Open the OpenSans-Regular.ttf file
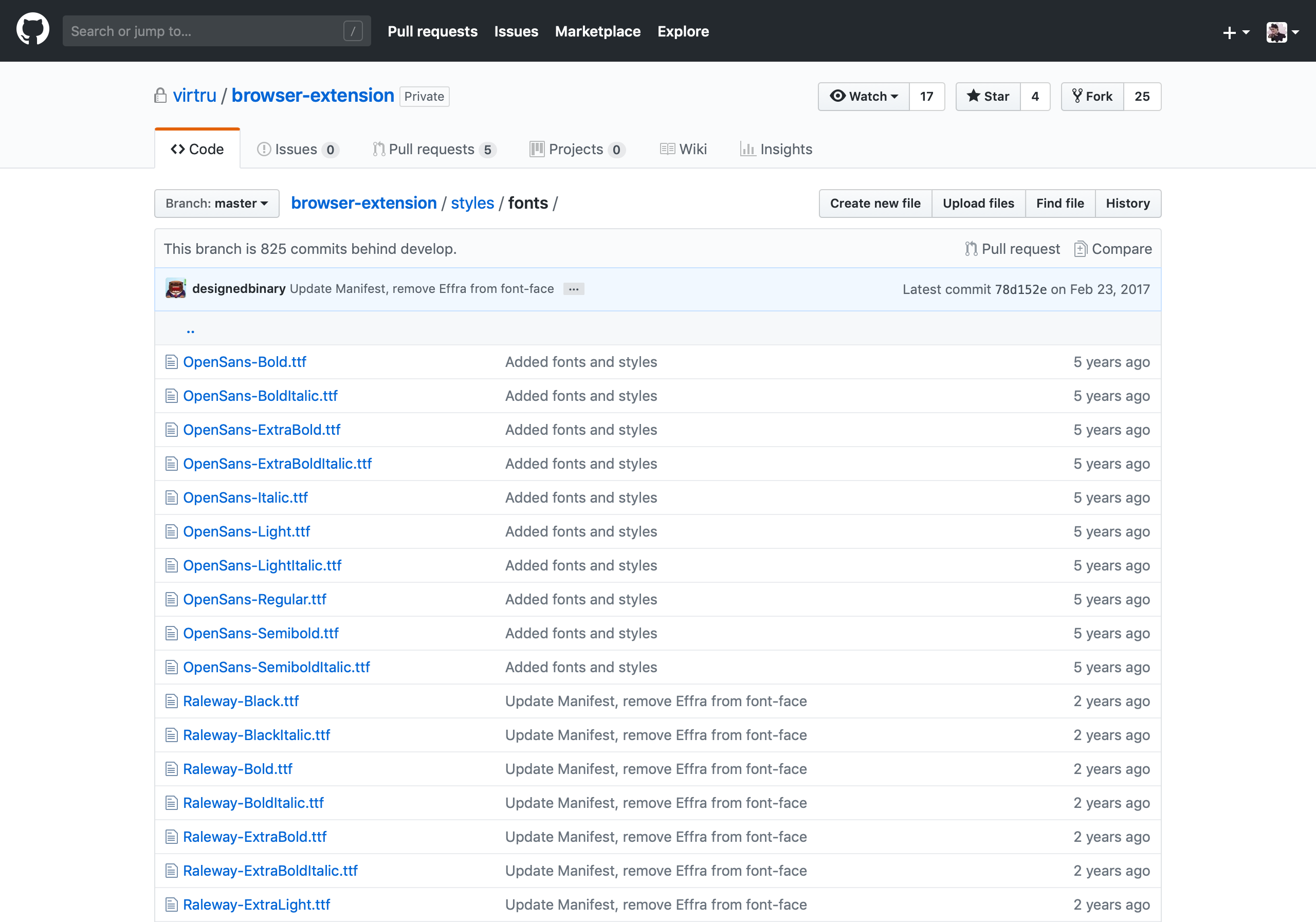Screen dimensions: 1316x922 [x=254, y=599]
